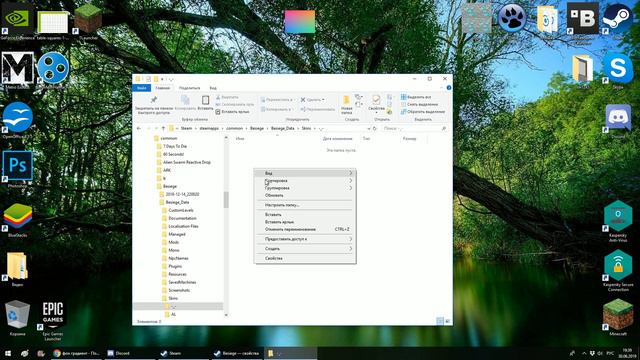Image resolution: width=640 pixels, height=360 pixels.
Task: Click the refresh icon beside address bar
Action: pyautogui.click(x=375, y=129)
